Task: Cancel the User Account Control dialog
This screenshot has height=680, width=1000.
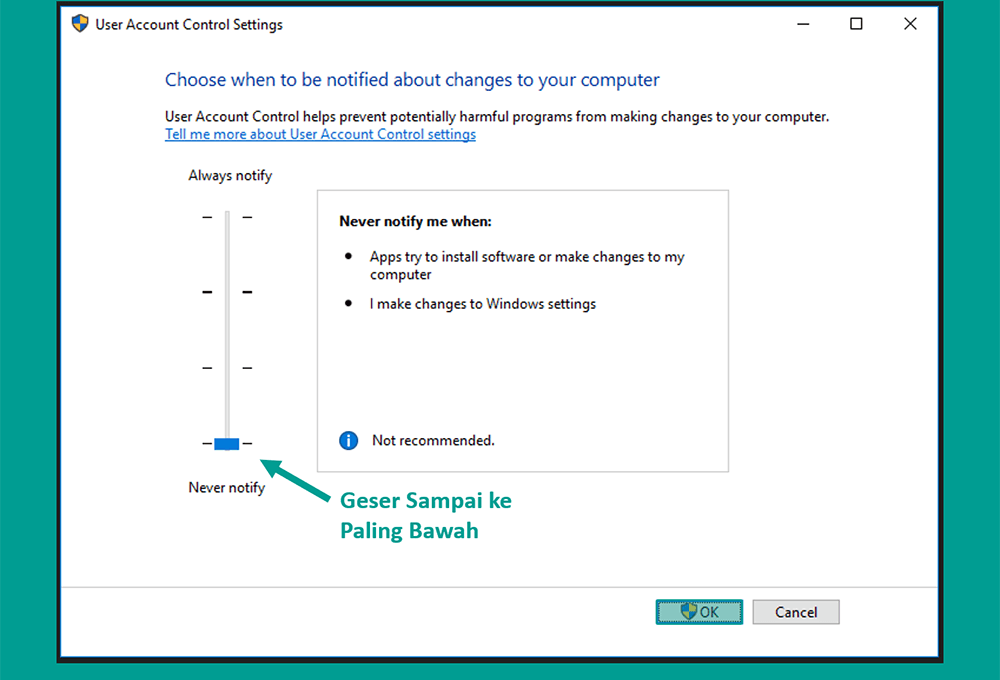Action: tap(795, 612)
